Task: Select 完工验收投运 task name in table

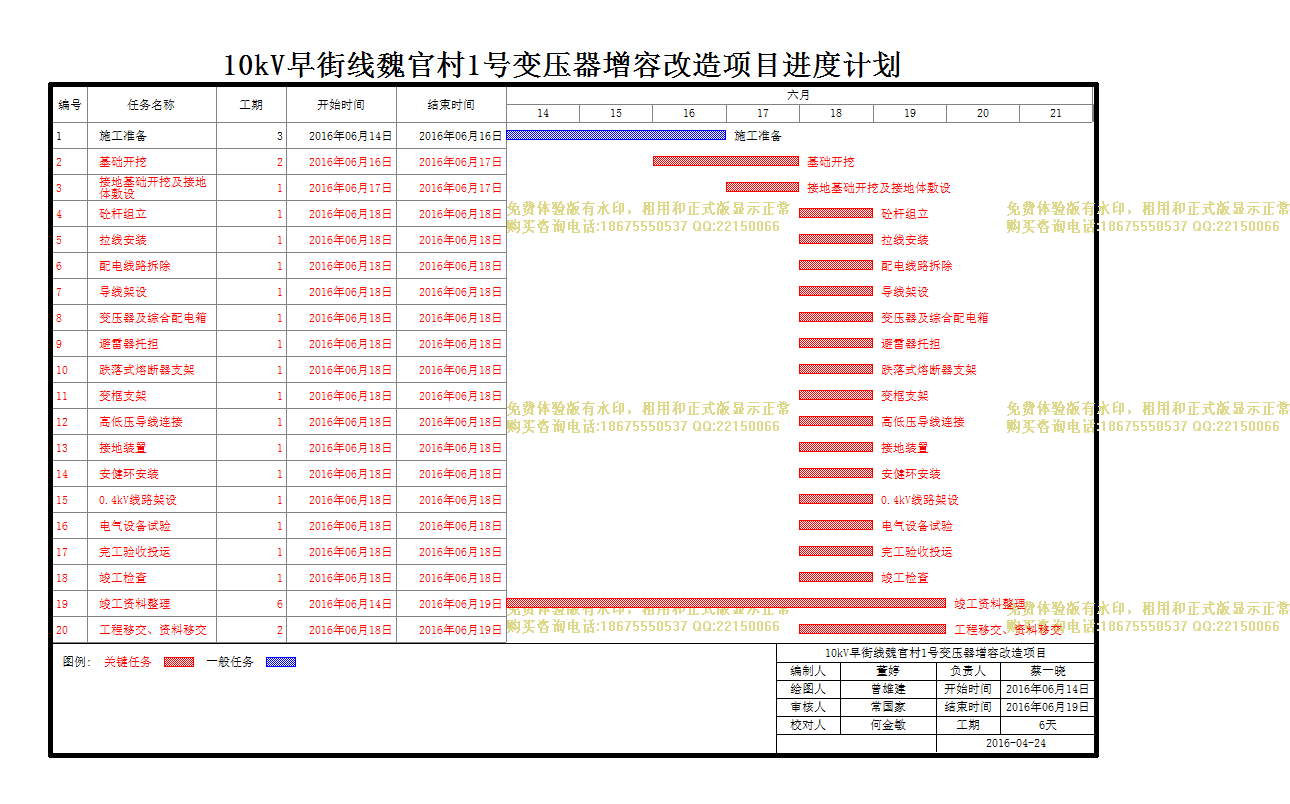Action: [135, 552]
